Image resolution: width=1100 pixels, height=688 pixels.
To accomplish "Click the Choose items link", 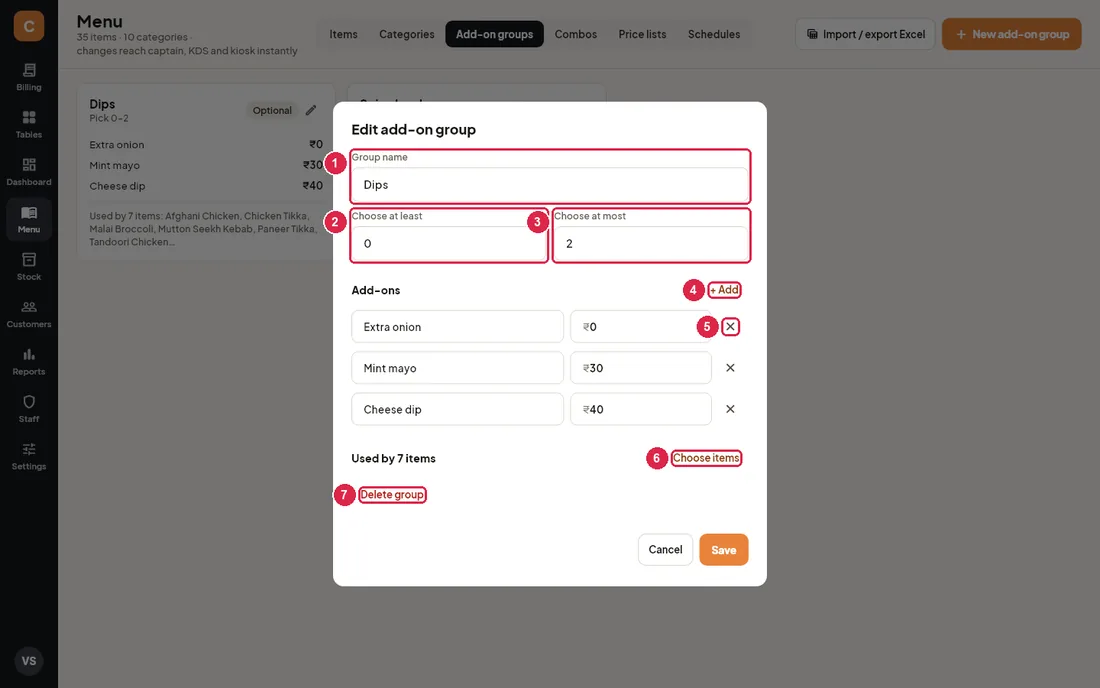I will pos(706,458).
